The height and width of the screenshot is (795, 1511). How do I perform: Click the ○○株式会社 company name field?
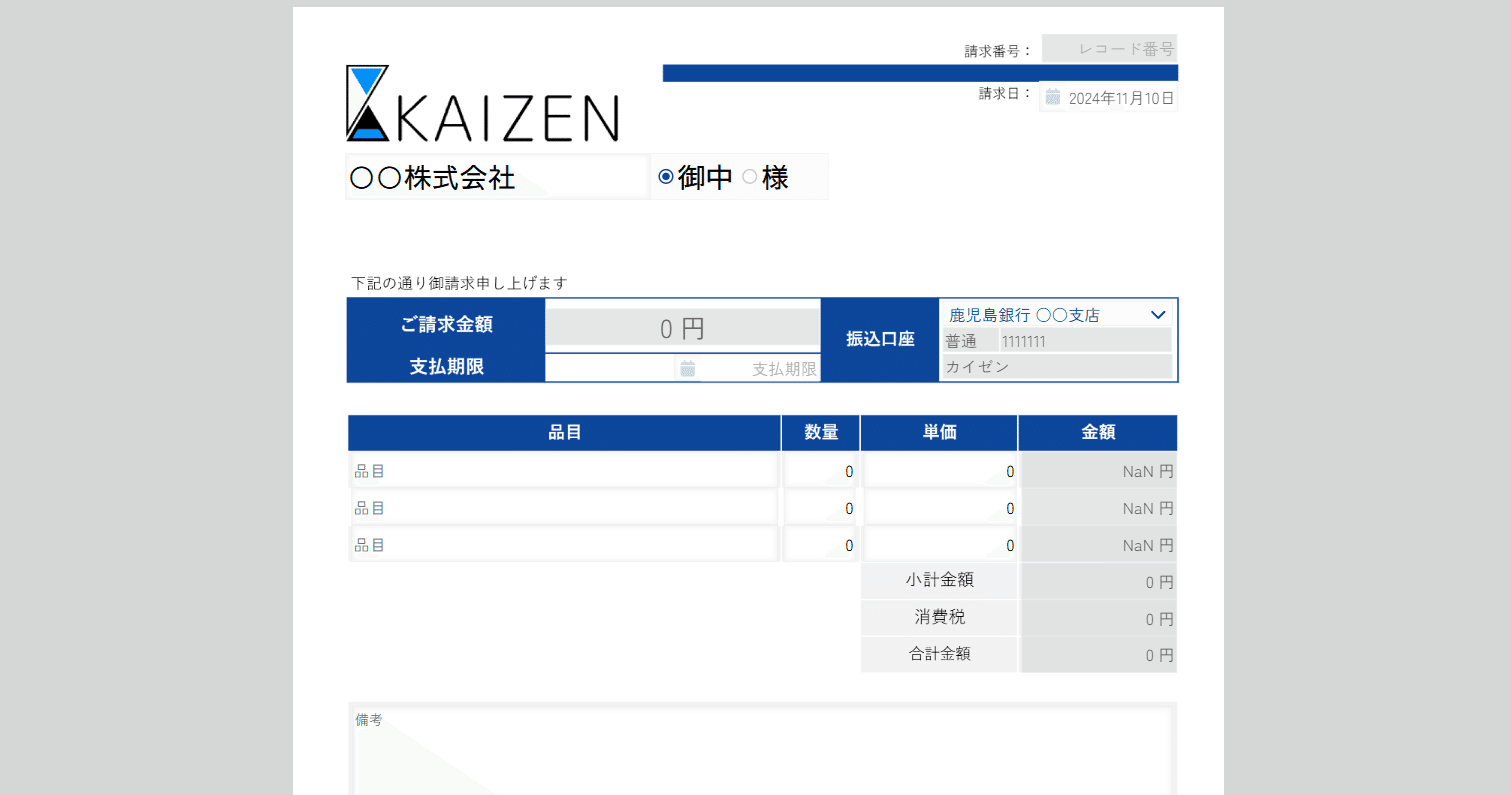tap(498, 178)
